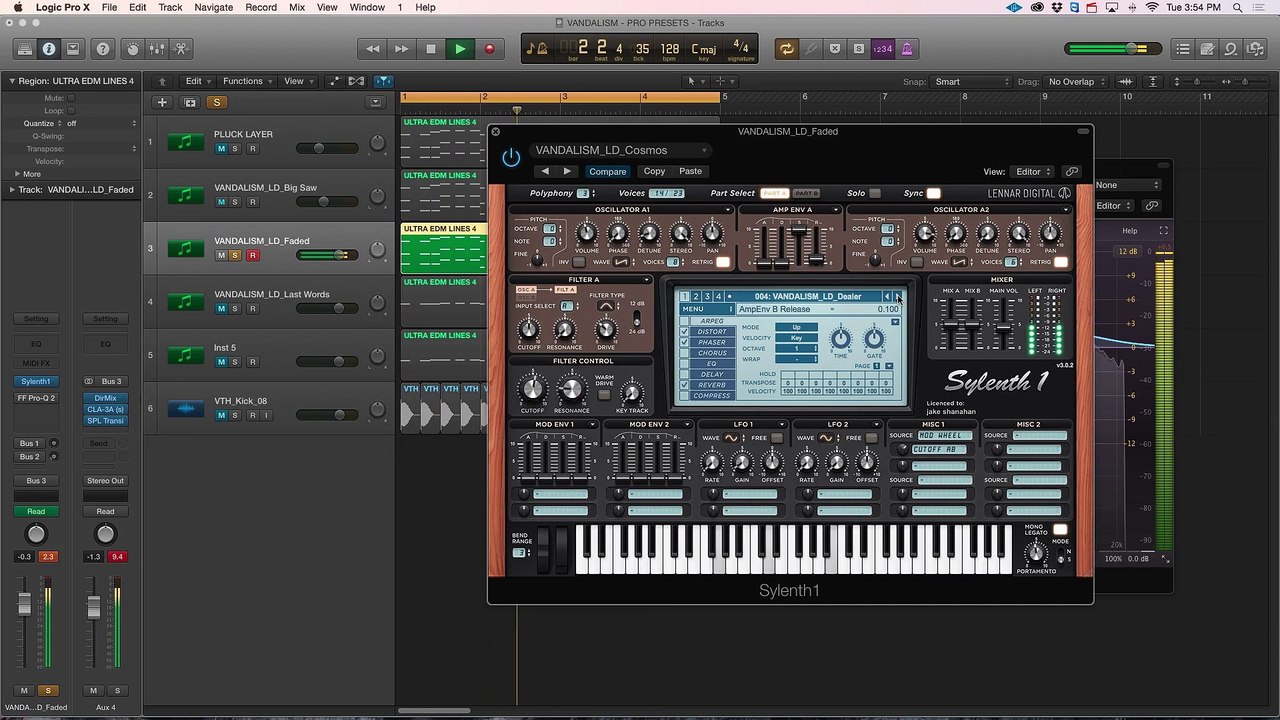Click the Sylenth1 link chain icon
1280x720 pixels.
coord(1072,172)
